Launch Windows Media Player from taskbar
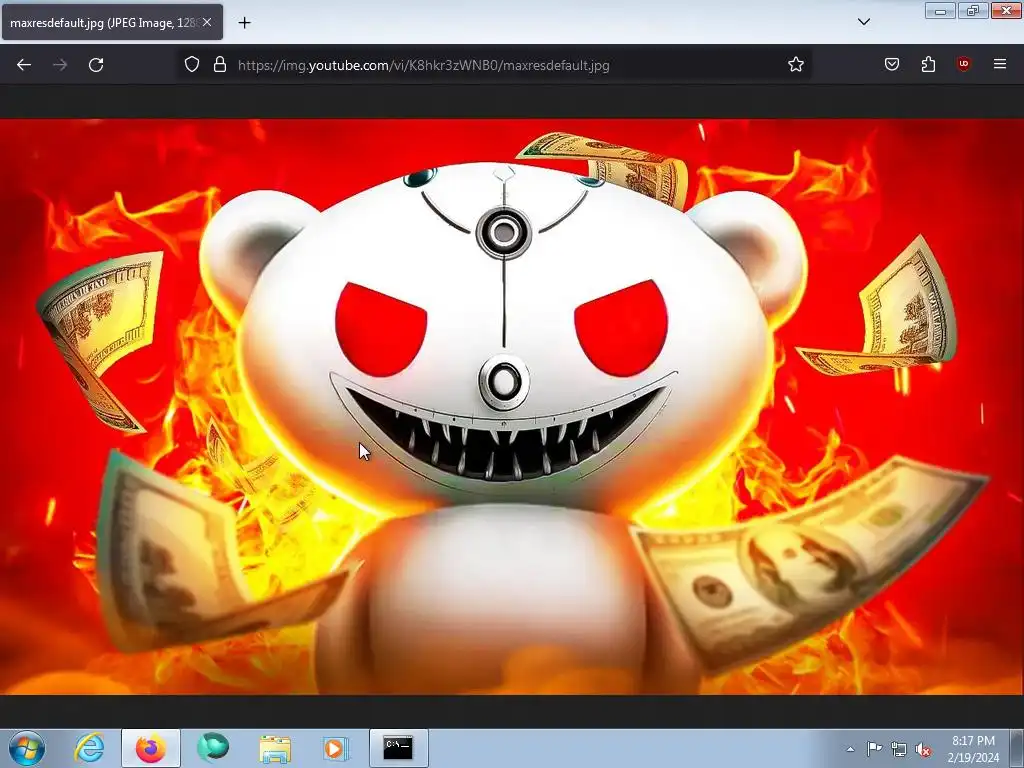Screen dimensions: 1024x768 [x=336, y=748]
